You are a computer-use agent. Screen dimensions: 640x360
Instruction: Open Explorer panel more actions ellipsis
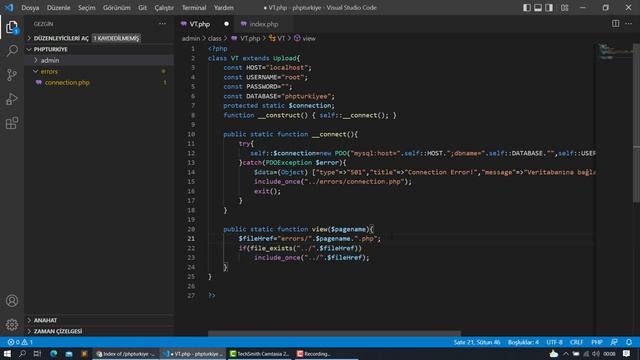coord(162,24)
